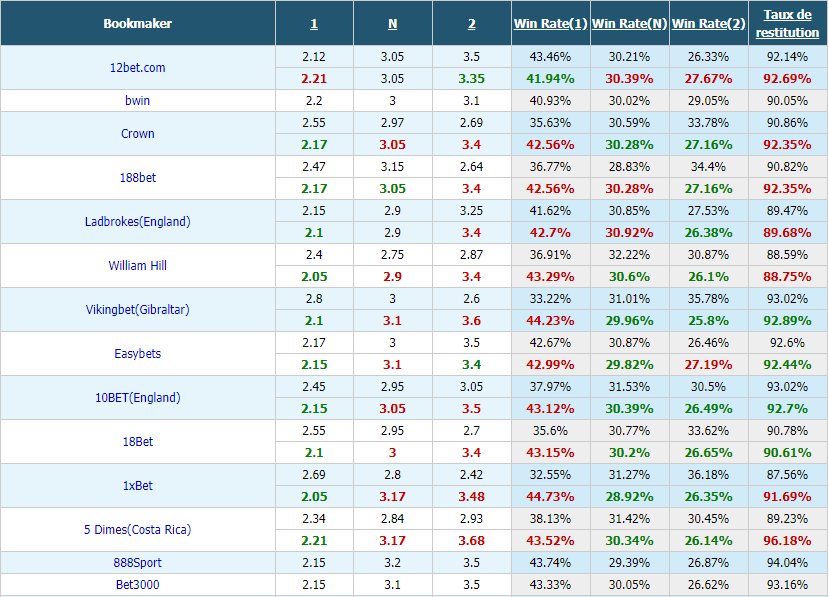Select Vikingbet opening odds 2.8

[x=314, y=299]
